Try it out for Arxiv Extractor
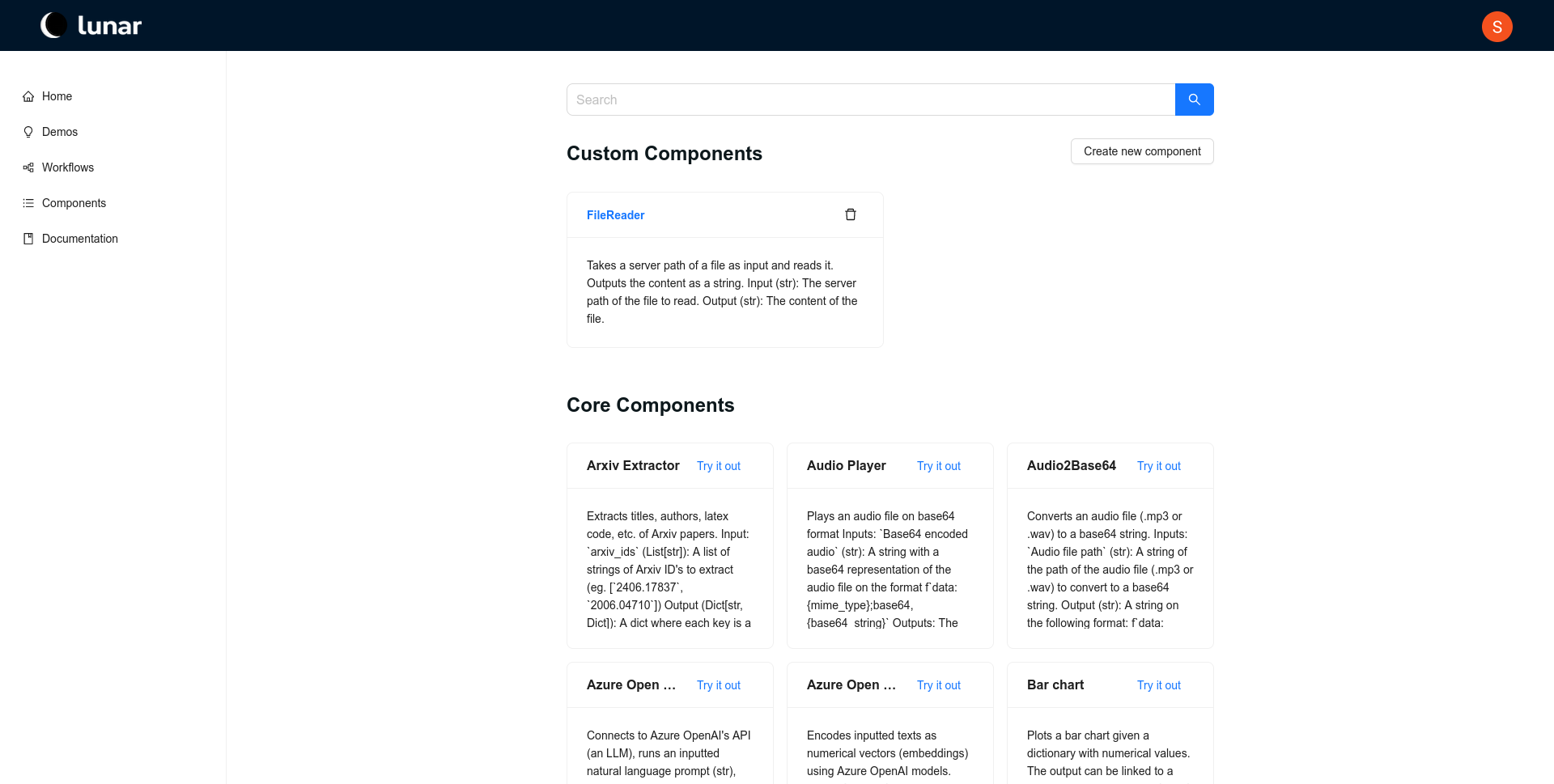The image size is (1554, 784). (719, 466)
